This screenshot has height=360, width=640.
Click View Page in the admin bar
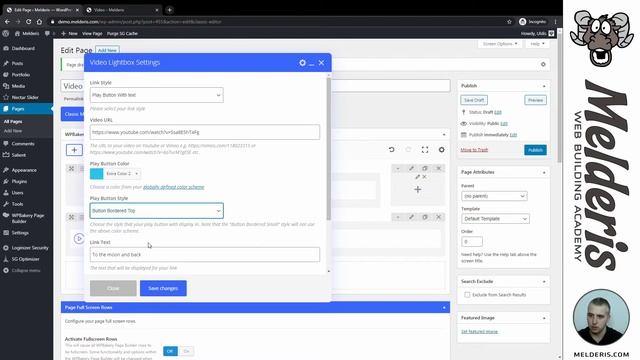(x=92, y=33)
